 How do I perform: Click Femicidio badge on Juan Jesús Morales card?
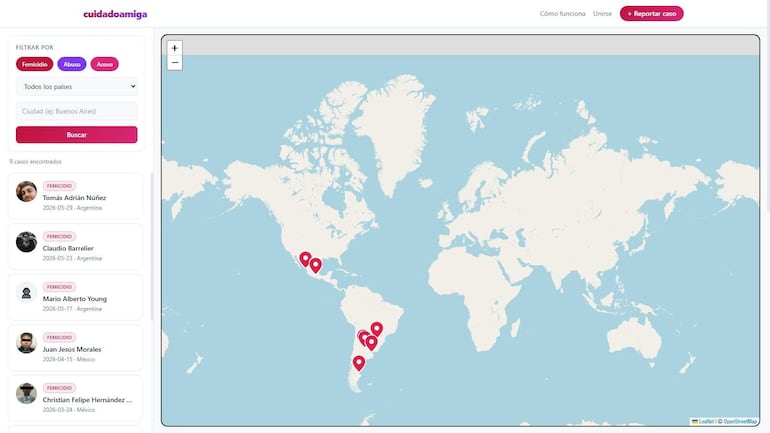[x=59, y=338]
